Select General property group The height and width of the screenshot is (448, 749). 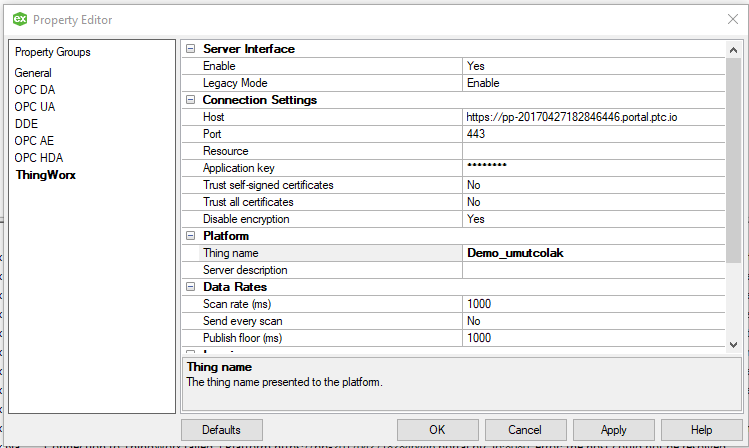click(33, 73)
